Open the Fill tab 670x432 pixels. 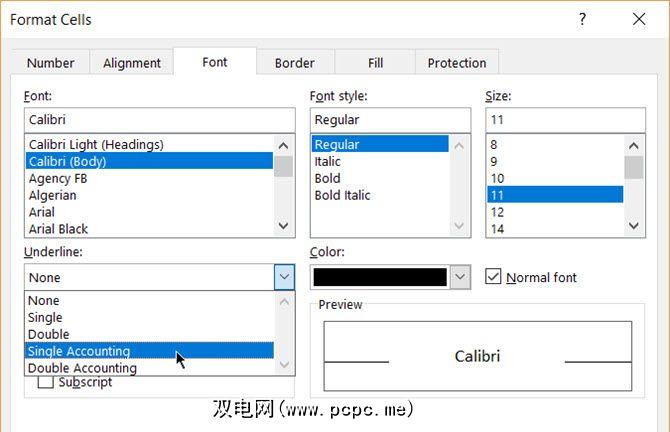pos(375,63)
